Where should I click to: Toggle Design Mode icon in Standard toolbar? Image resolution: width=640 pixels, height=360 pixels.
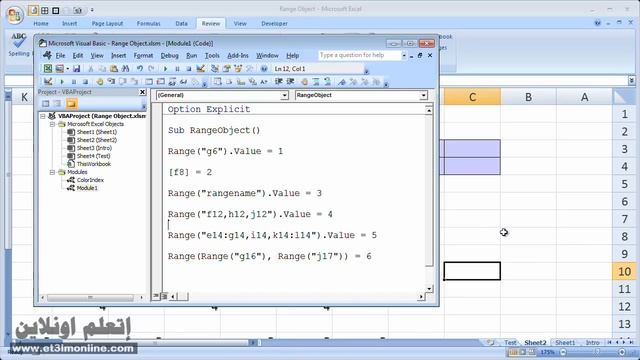[x=200, y=69]
